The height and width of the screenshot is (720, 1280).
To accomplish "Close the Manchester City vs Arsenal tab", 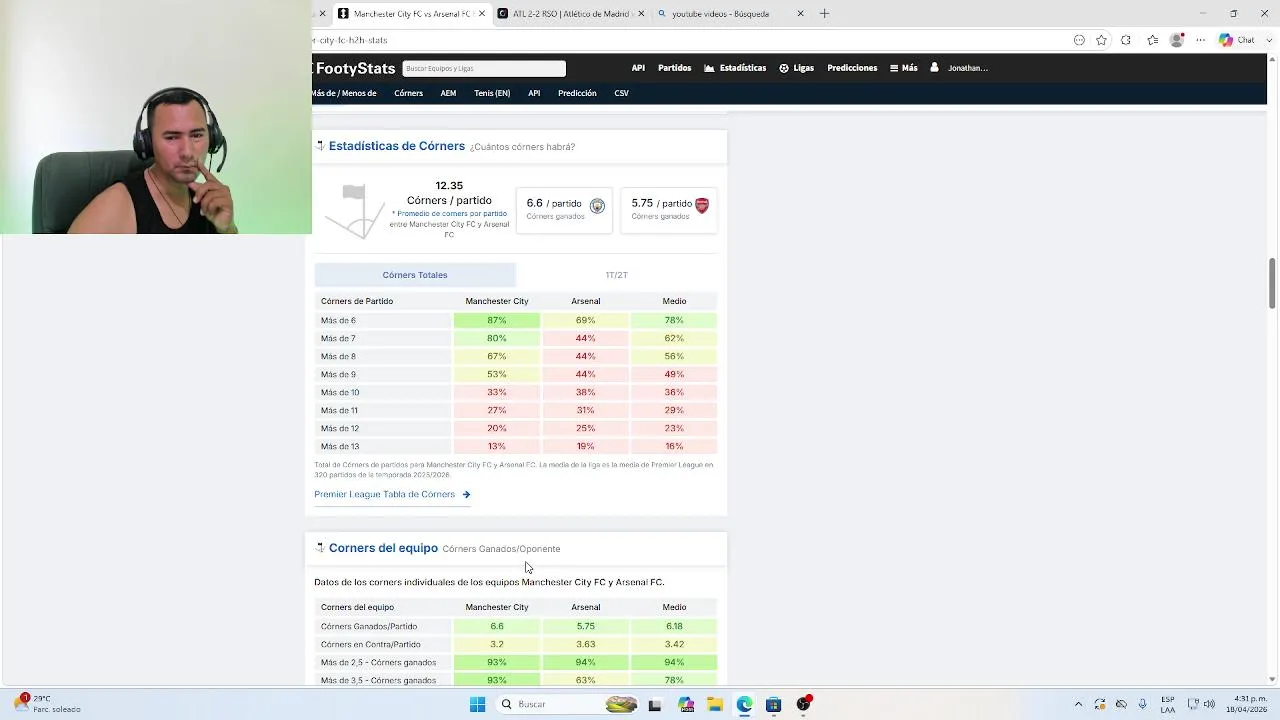I will [482, 14].
